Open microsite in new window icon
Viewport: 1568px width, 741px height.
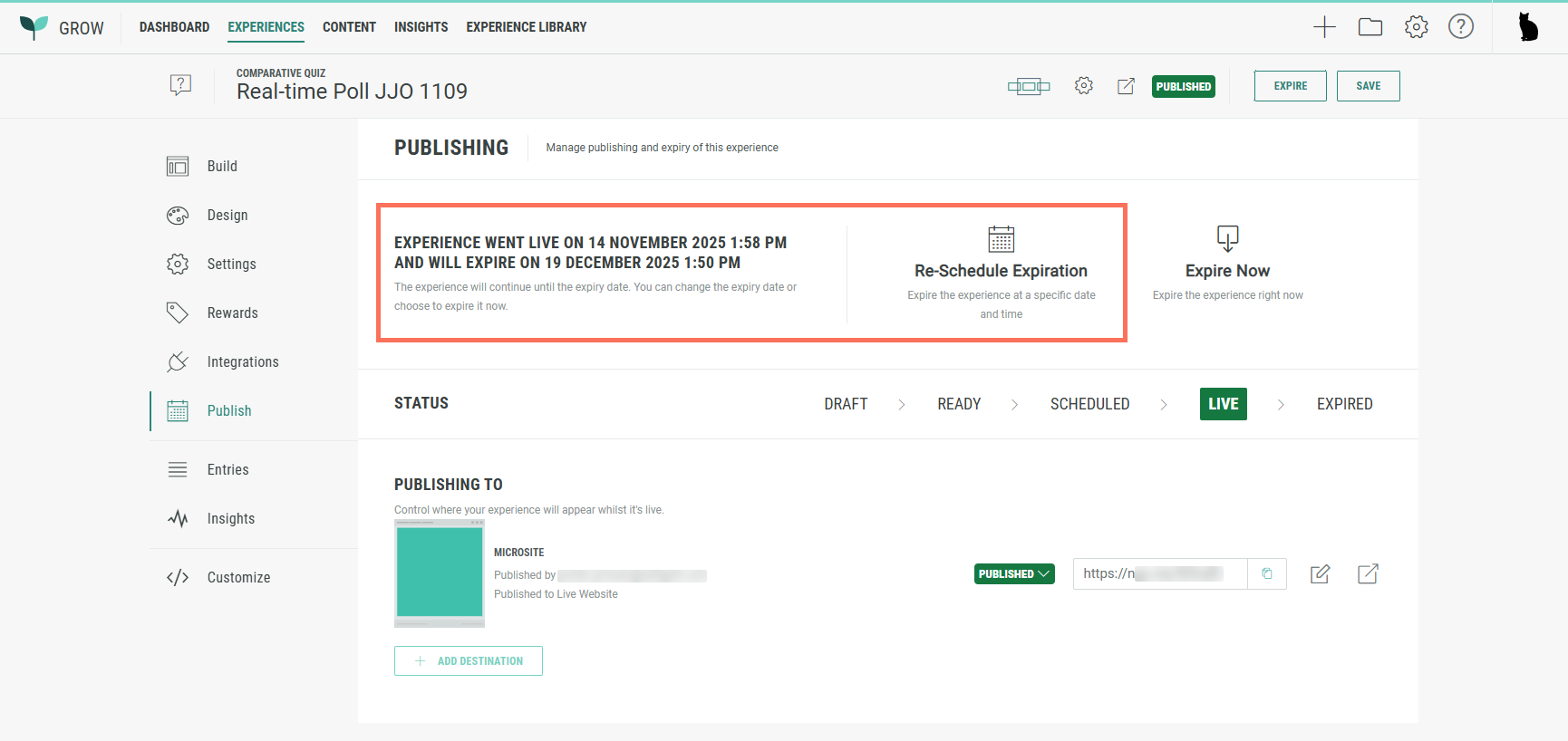click(1368, 573)
